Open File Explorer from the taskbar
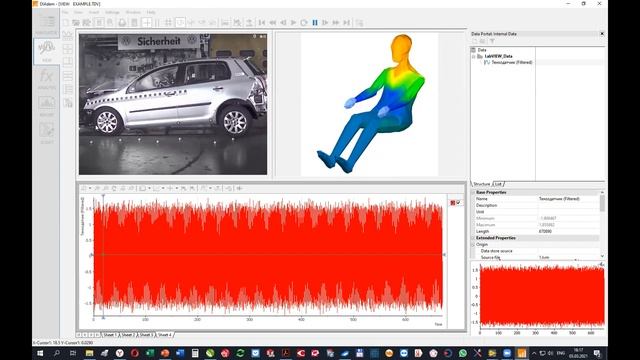This screenshot has width=640, height=360. click(x=89, y=353)
